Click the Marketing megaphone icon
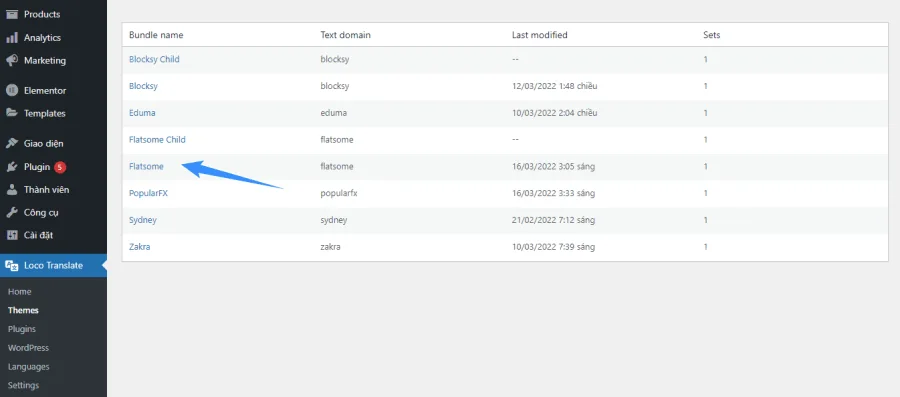 click(11, 60)
